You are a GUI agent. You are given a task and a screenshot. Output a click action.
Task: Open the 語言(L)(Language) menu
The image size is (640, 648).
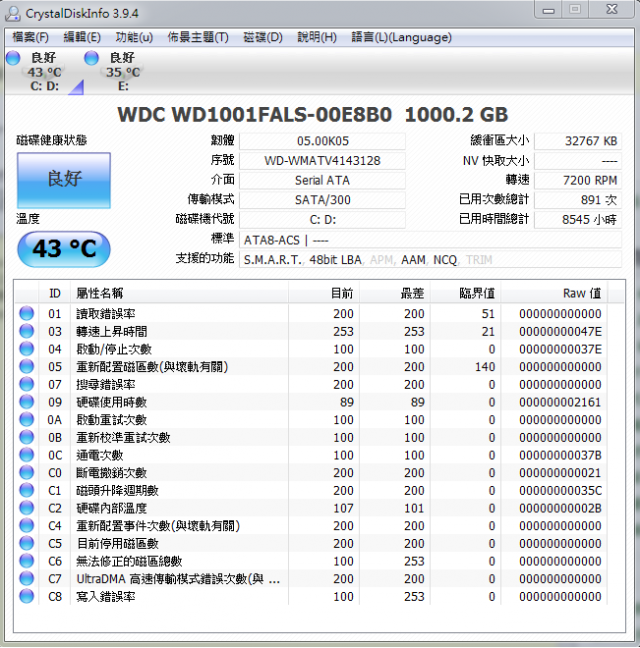pyautogui.click(x=401, y=37)
